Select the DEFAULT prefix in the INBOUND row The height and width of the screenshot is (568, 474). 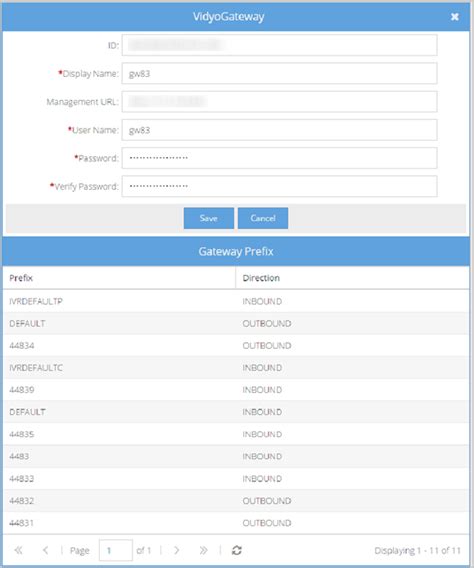tap(27, 412)
